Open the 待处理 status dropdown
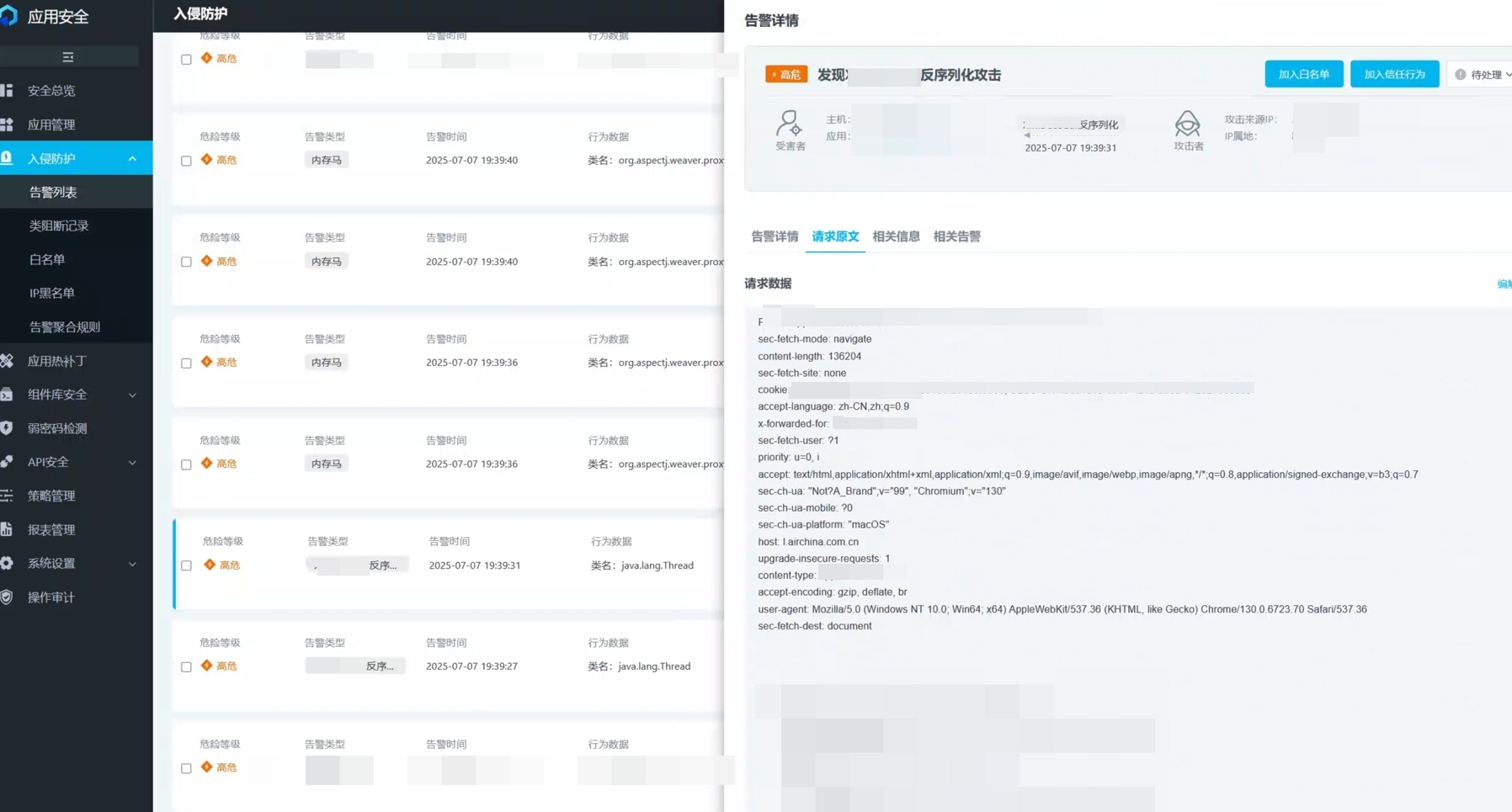Viewport: 1512px width, 812px height. click(1482, 75)
